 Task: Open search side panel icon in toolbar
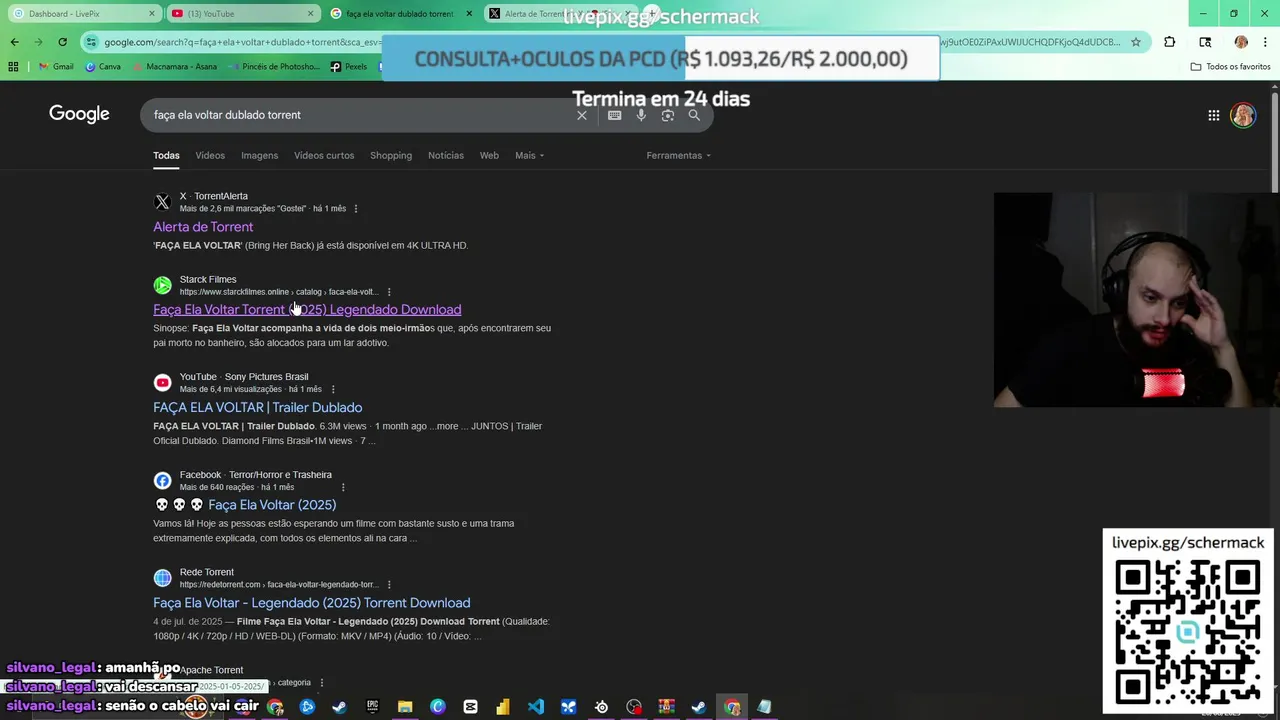click(x=1205, y=42)
